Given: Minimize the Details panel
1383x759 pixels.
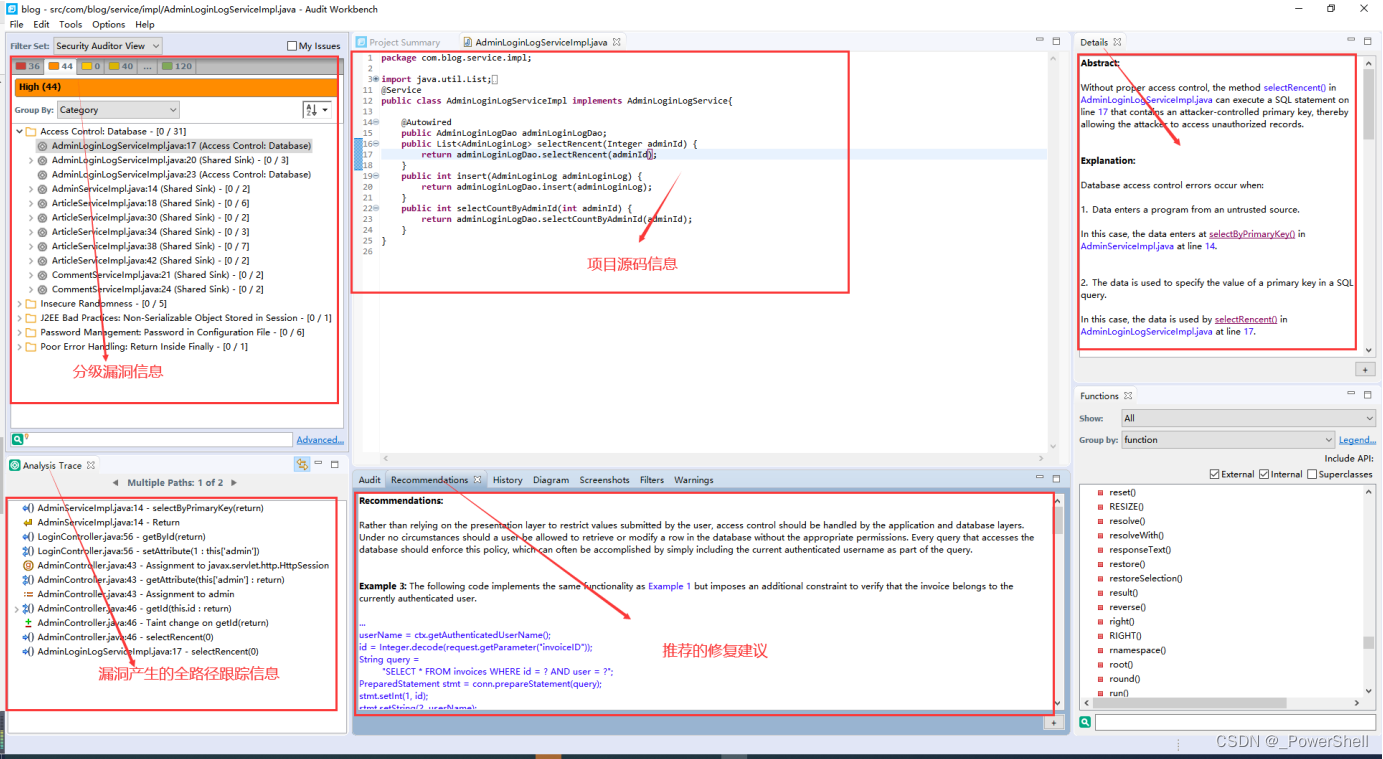Looking at the screenshot, I should point(1352,41).
